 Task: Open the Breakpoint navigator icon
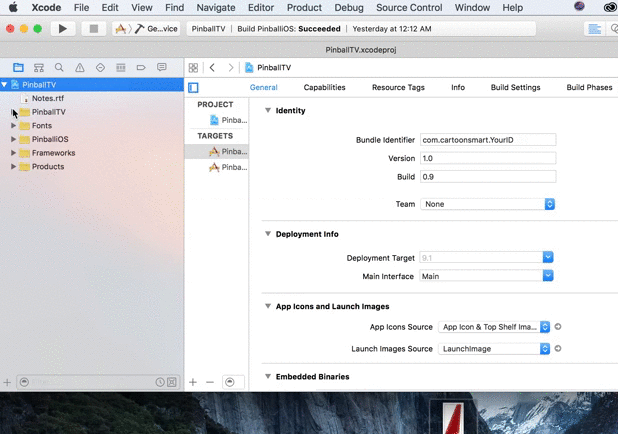click(x=141, y=68)
